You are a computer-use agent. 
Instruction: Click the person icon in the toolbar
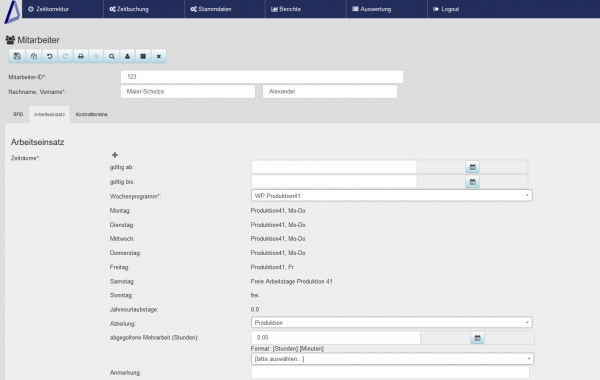click(127, 56)
